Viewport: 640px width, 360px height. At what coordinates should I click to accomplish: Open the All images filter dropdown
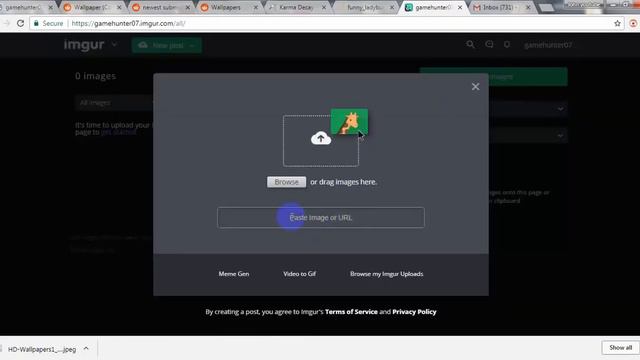pos(114,103)
